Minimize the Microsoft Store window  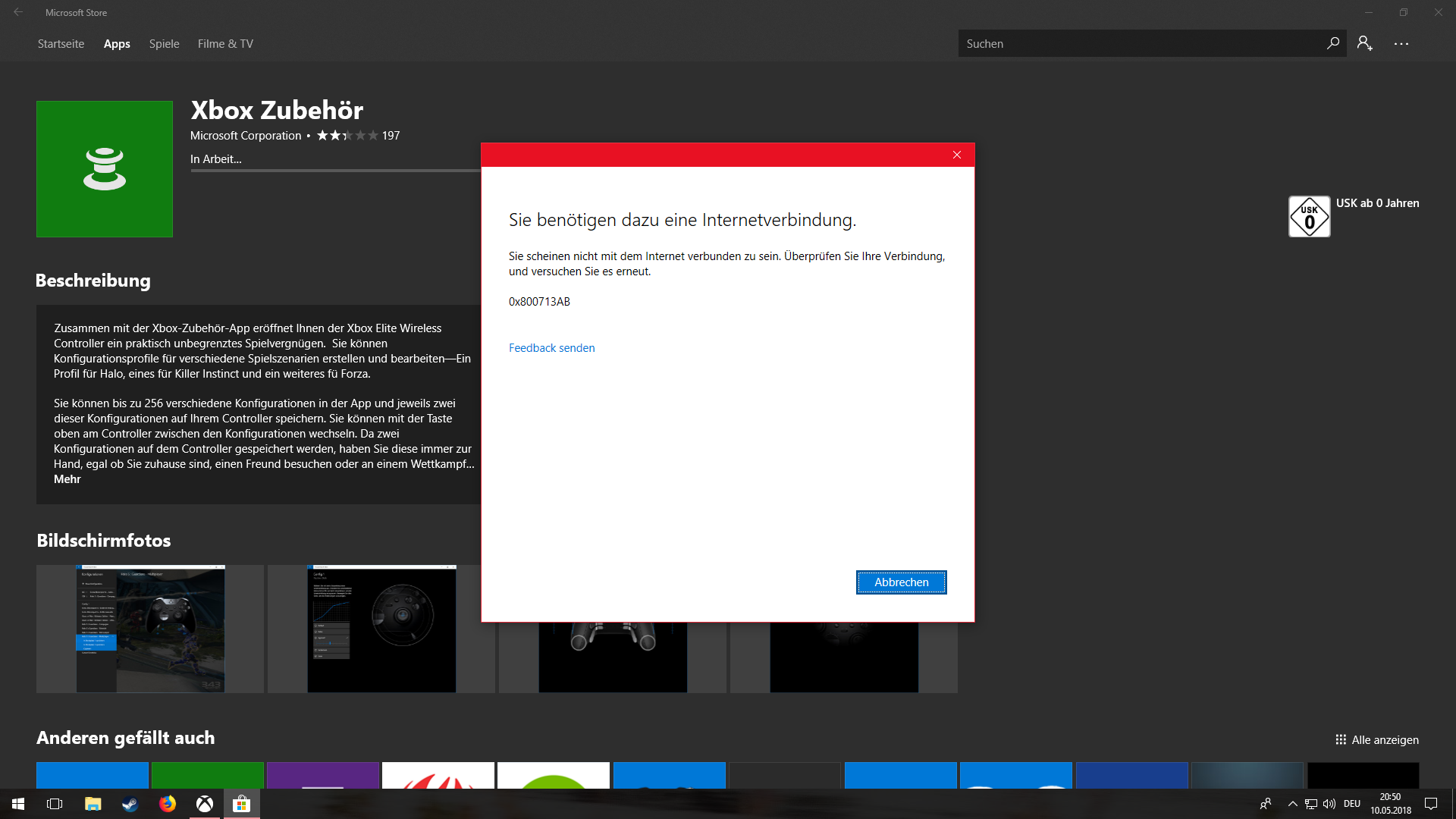[1369, 12]
